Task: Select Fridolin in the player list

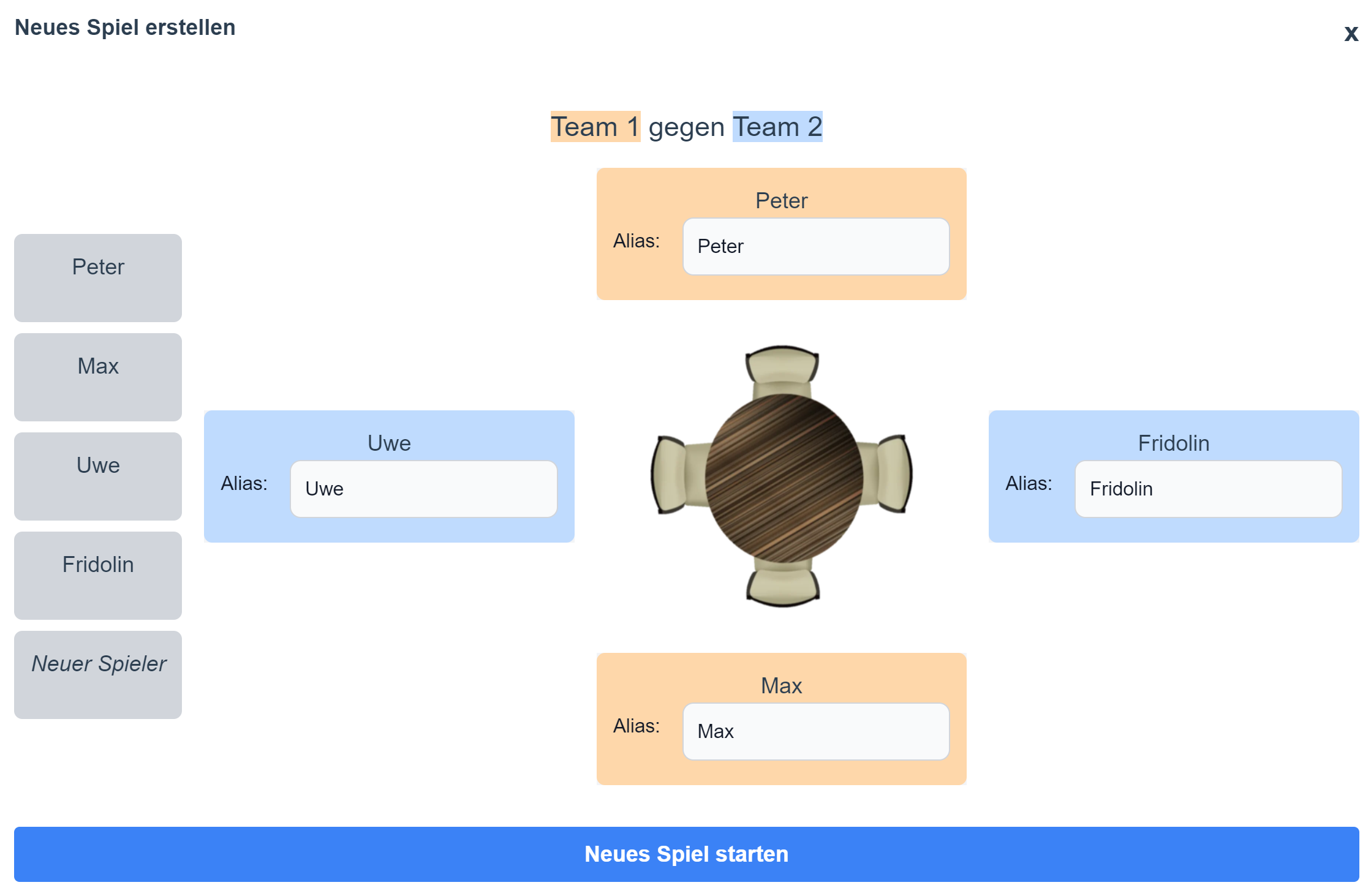Action: pyautogui.click(x=98, y=575)
